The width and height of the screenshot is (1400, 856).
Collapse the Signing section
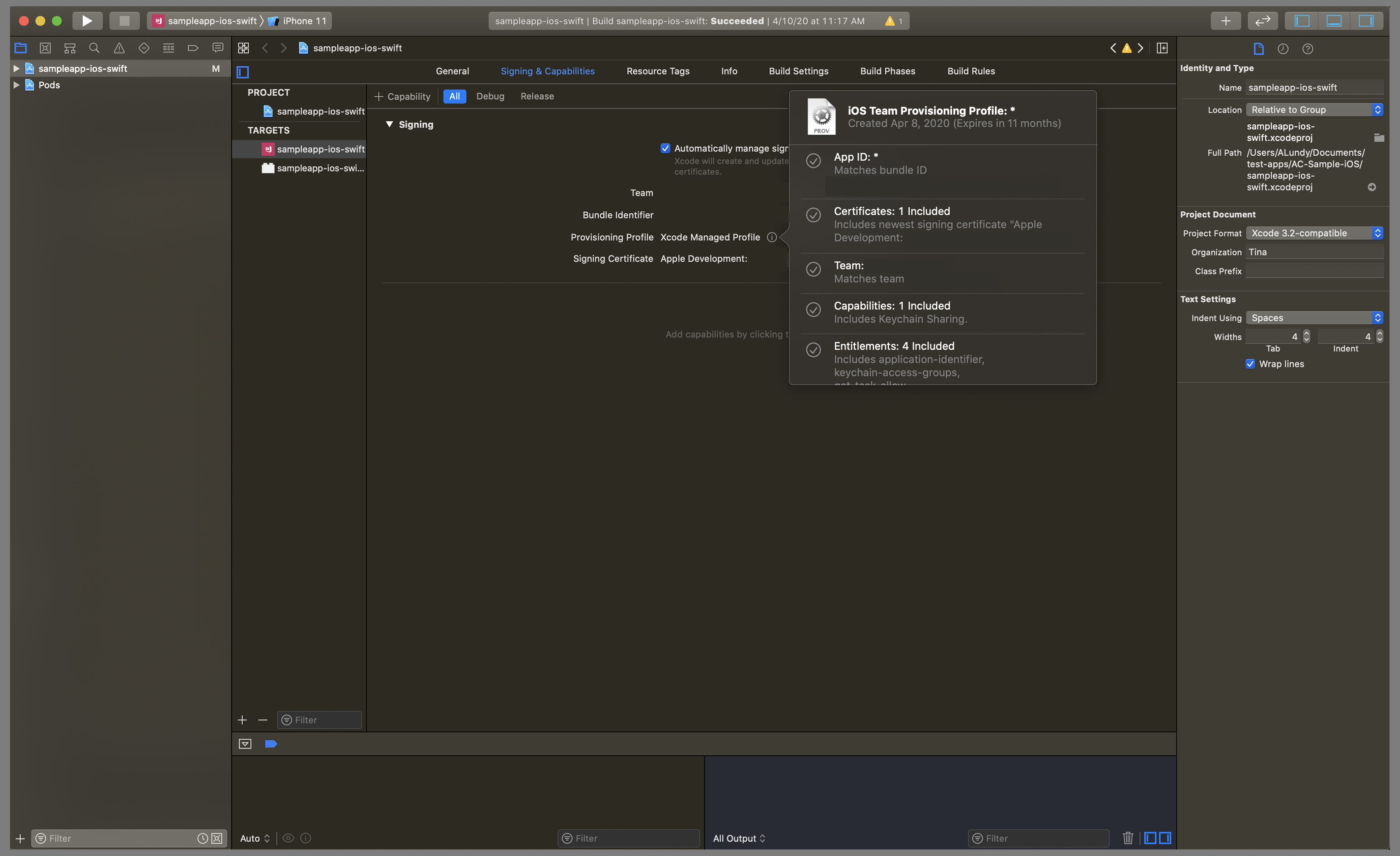point(389,124)
